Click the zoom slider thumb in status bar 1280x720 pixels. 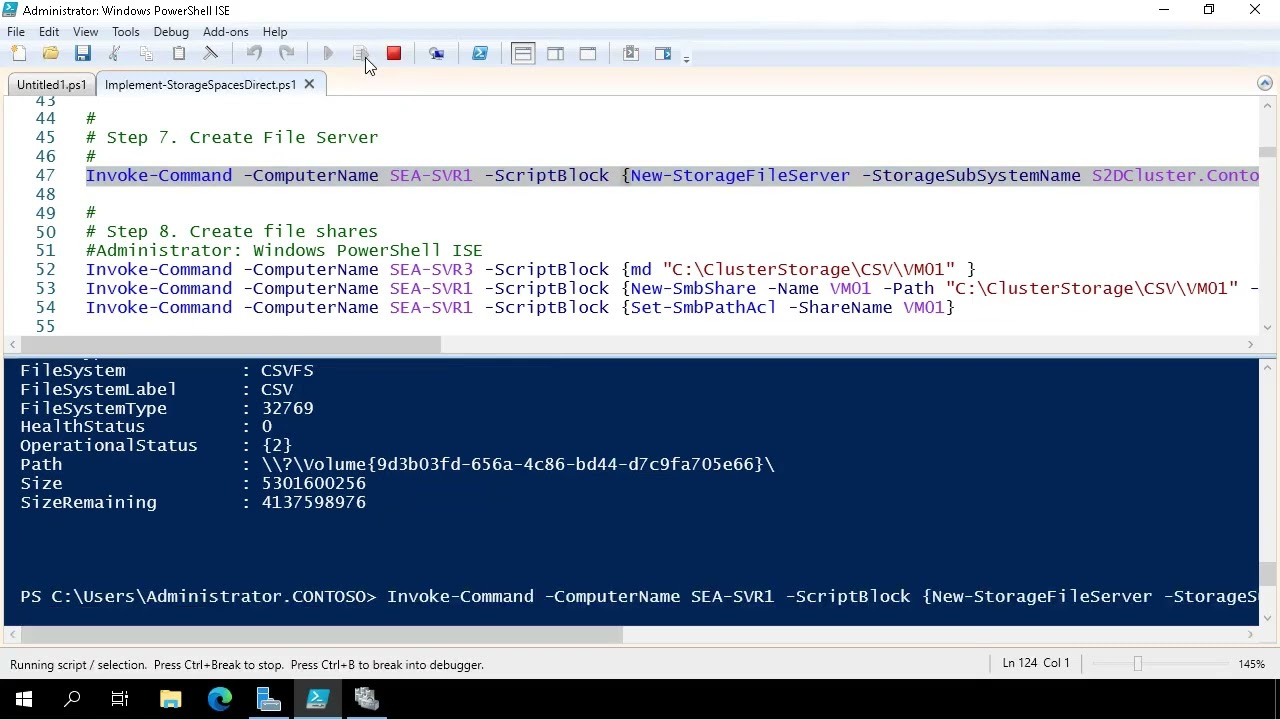point(1137,664)
